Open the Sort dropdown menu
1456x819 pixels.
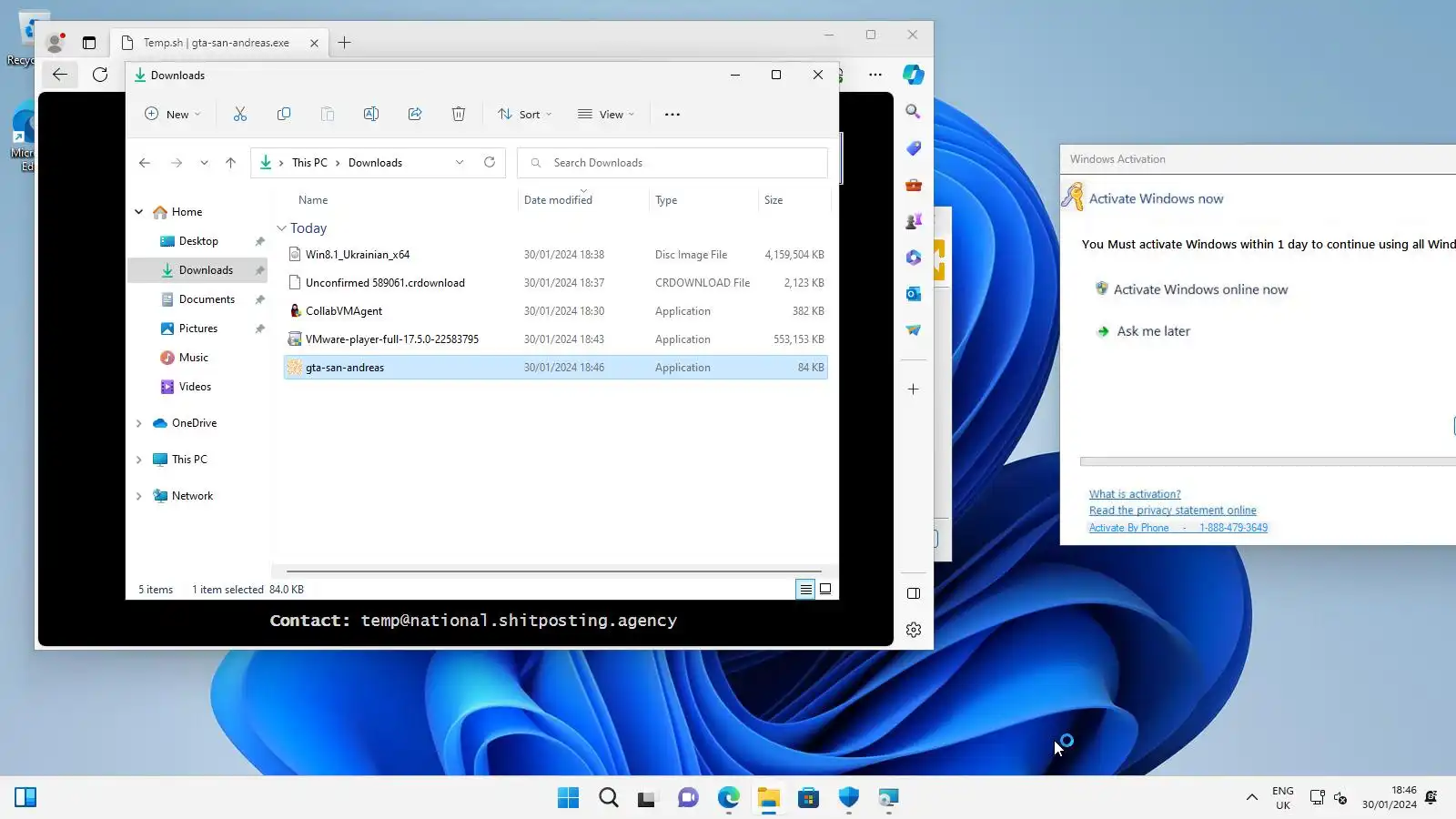(525, 115)
